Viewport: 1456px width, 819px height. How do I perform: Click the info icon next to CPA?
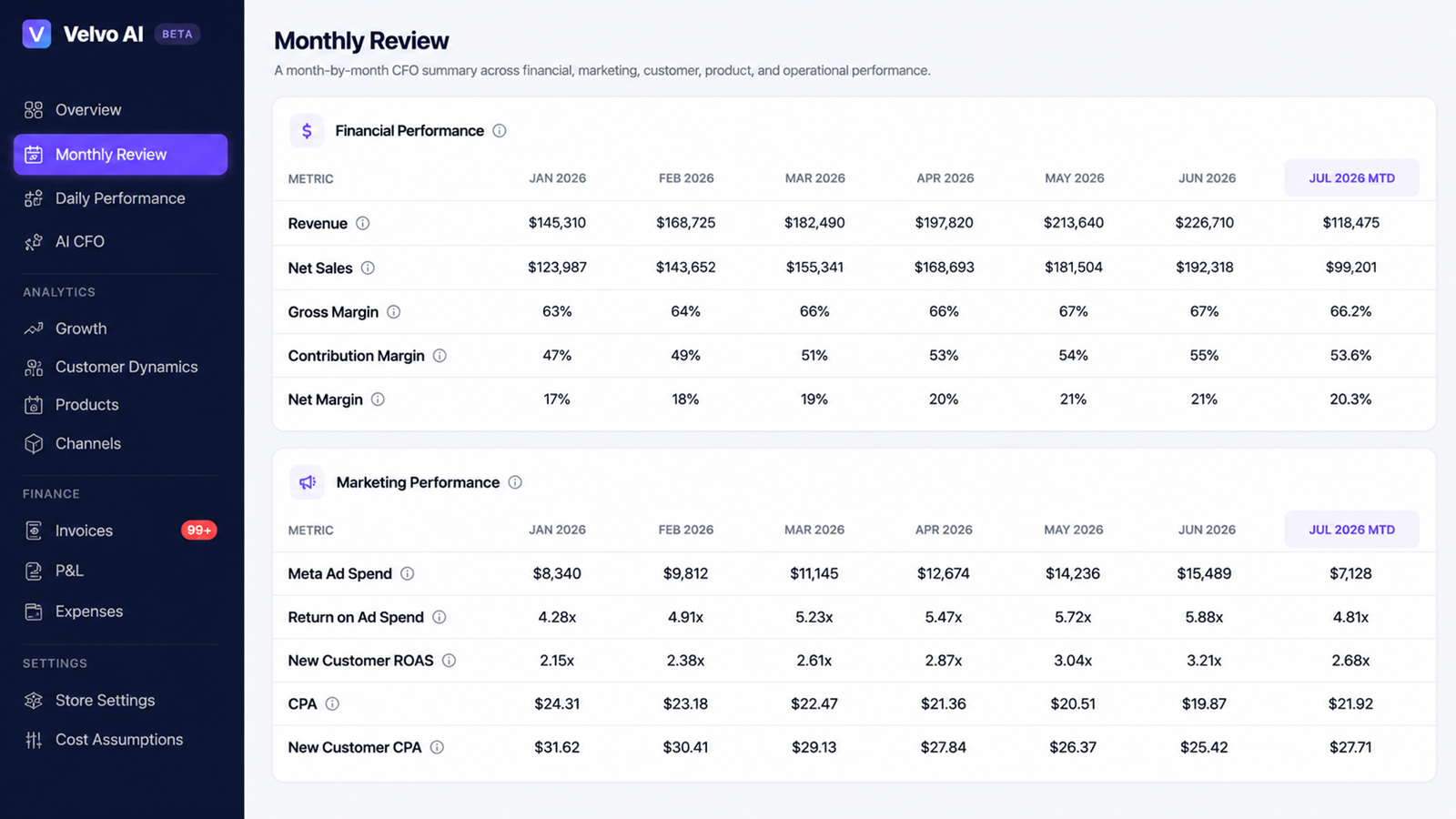click(332, 703)
